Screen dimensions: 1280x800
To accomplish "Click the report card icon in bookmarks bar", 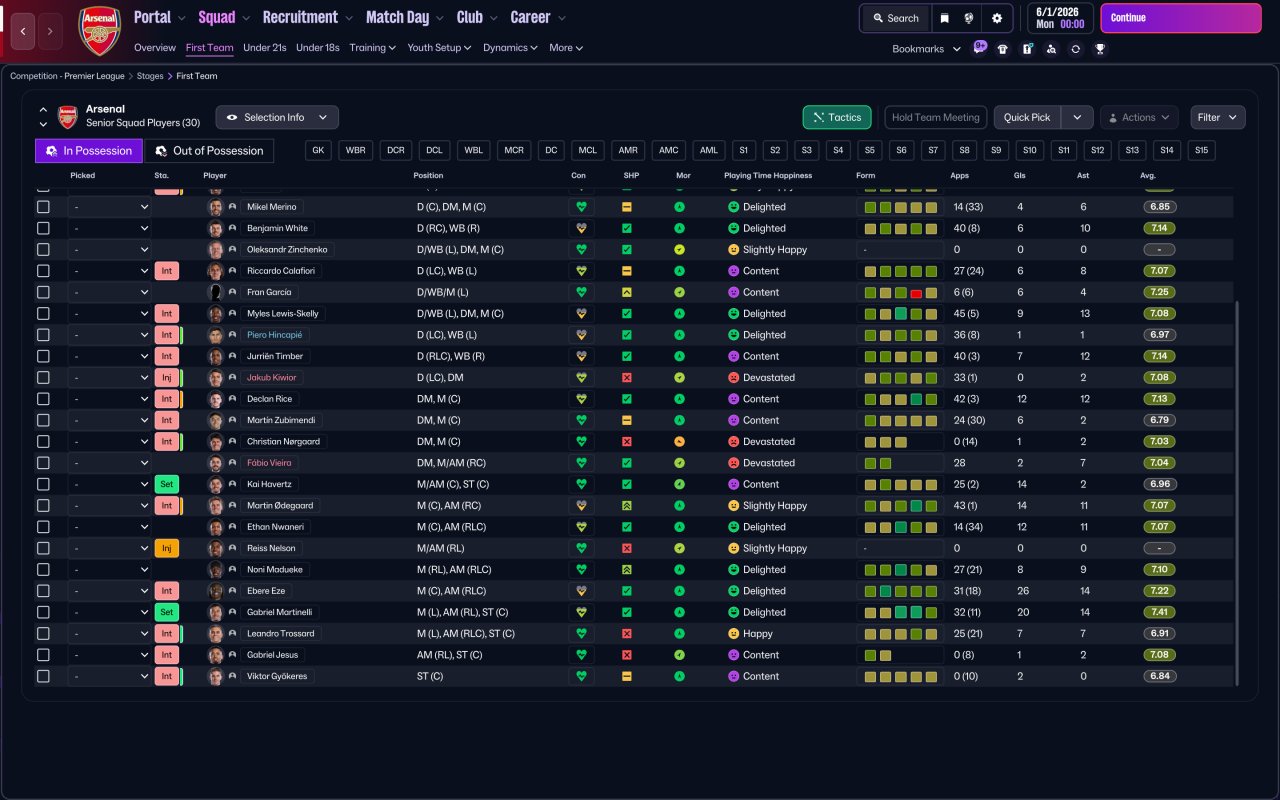I will pos(1027,49).
